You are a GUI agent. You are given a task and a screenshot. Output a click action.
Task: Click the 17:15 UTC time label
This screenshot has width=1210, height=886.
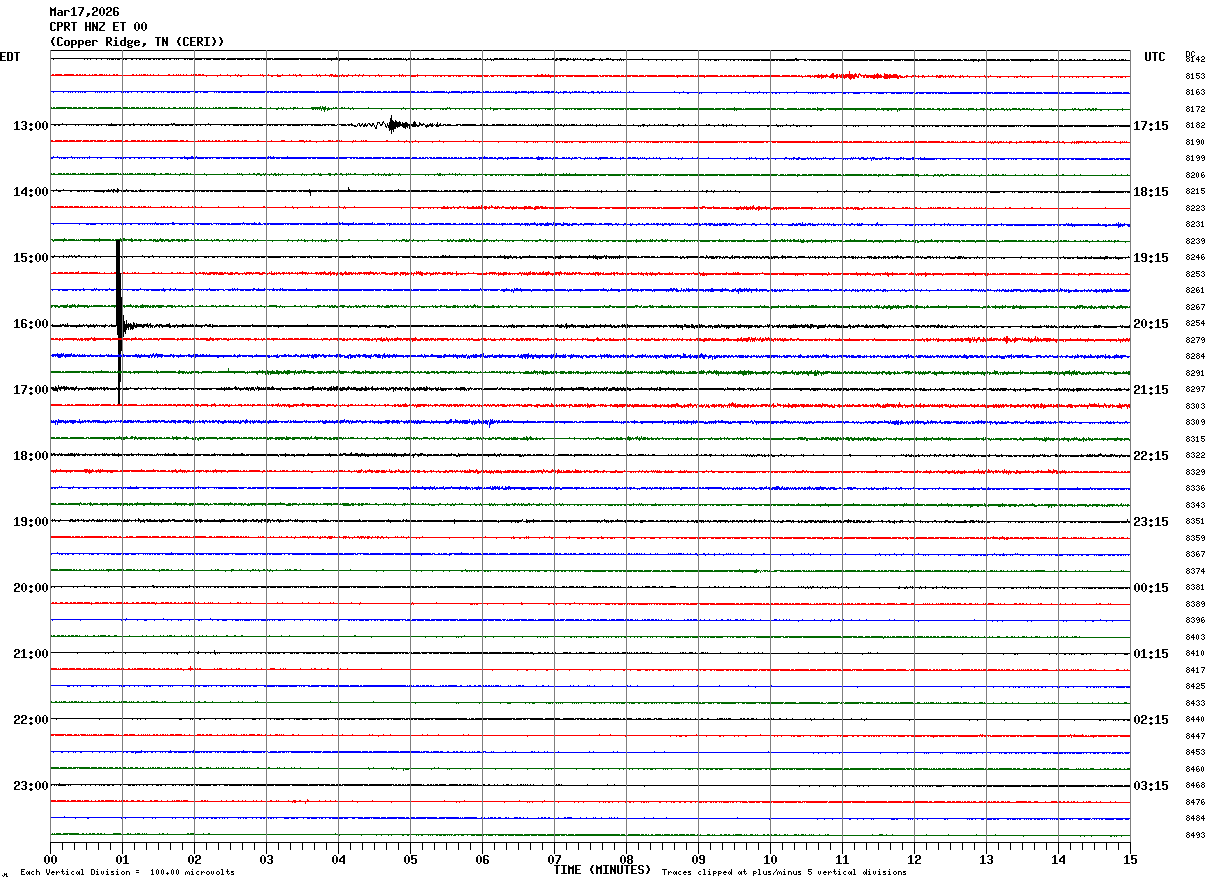coord(1151,126)
